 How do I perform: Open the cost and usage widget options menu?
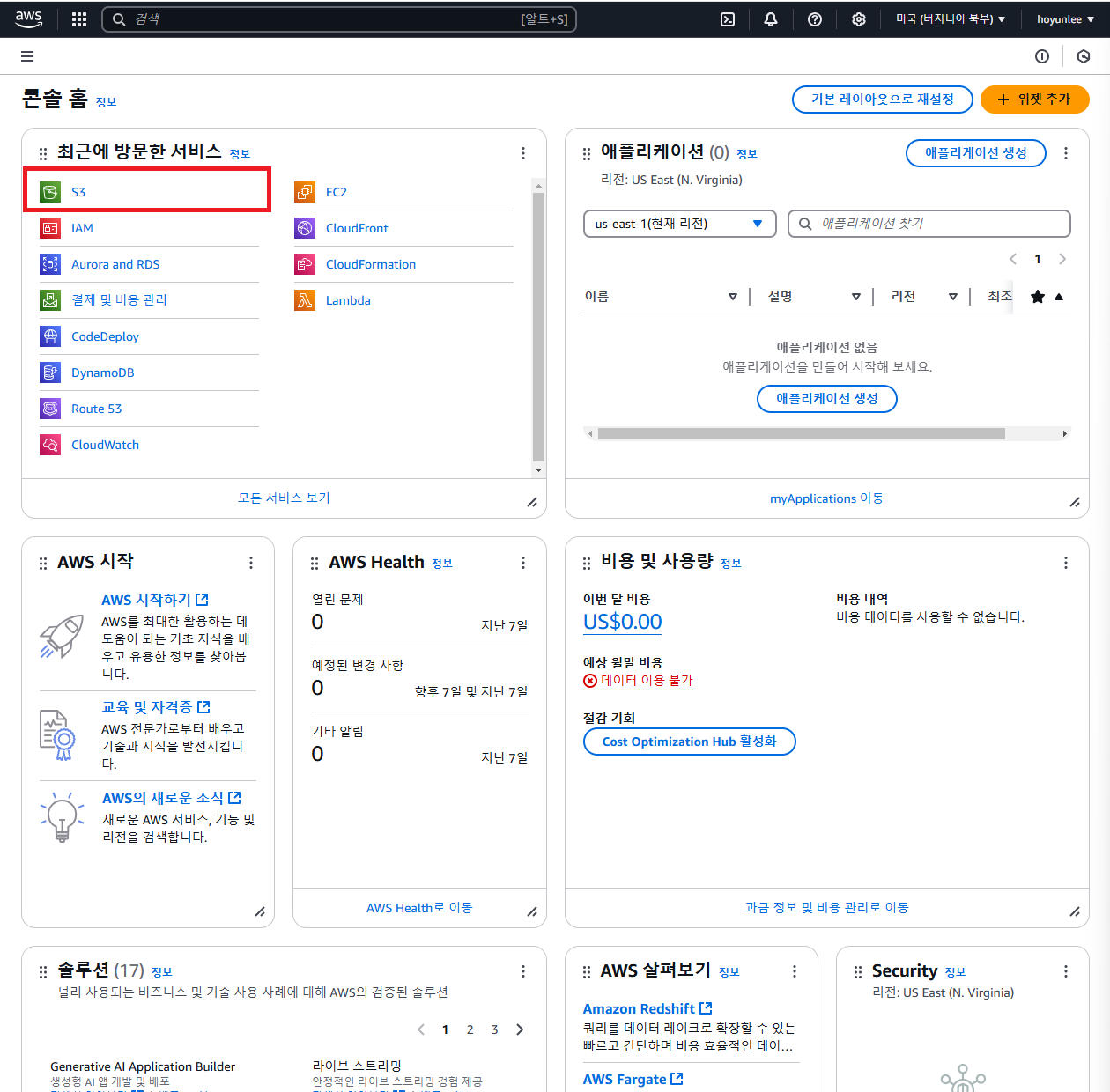[1066, 563]
